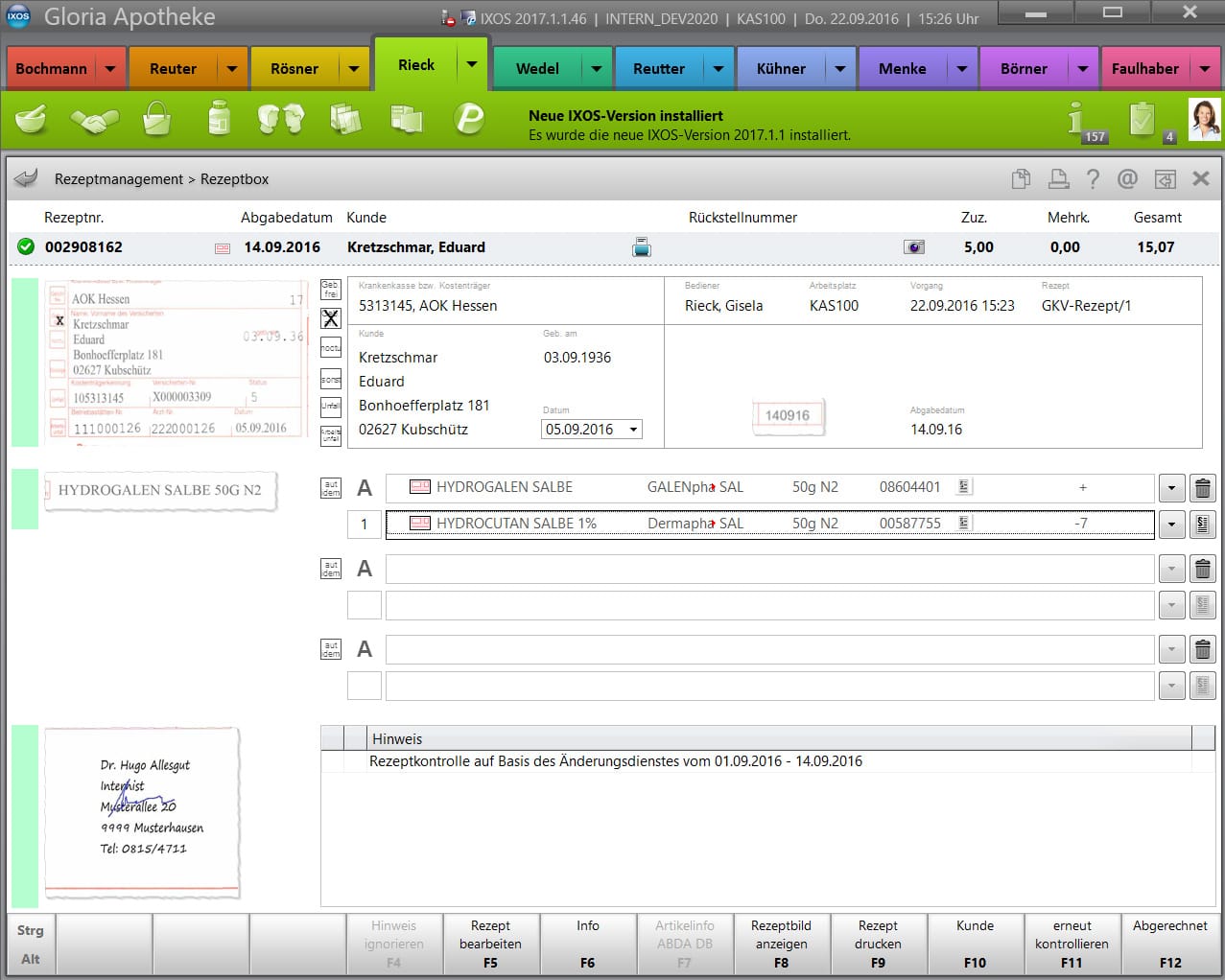Click the camera icon in prescription row

click(914, 247)
